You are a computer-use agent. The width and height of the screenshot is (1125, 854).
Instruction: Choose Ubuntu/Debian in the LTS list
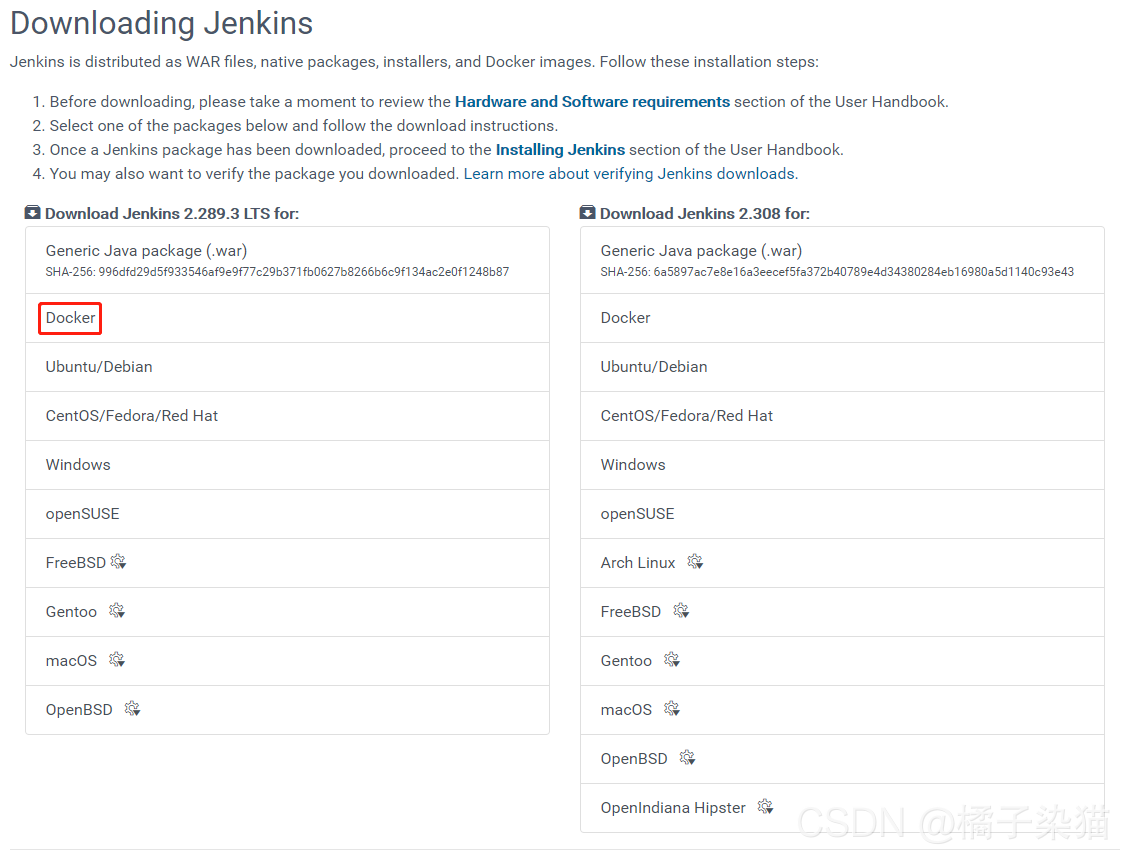[287, 367]
